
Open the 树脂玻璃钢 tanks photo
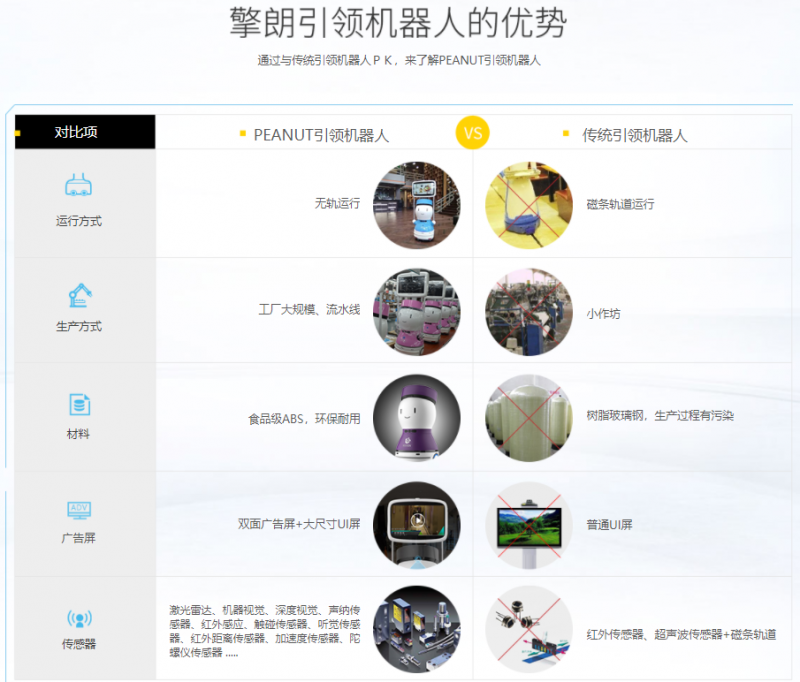click(529, 418)
